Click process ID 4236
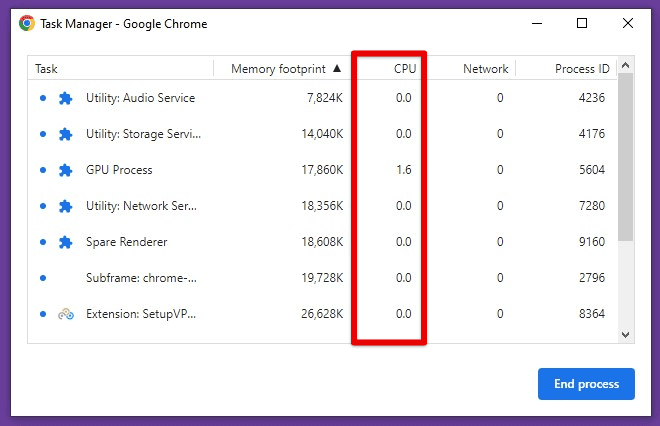The image size is (660, 426). (592, 98)
